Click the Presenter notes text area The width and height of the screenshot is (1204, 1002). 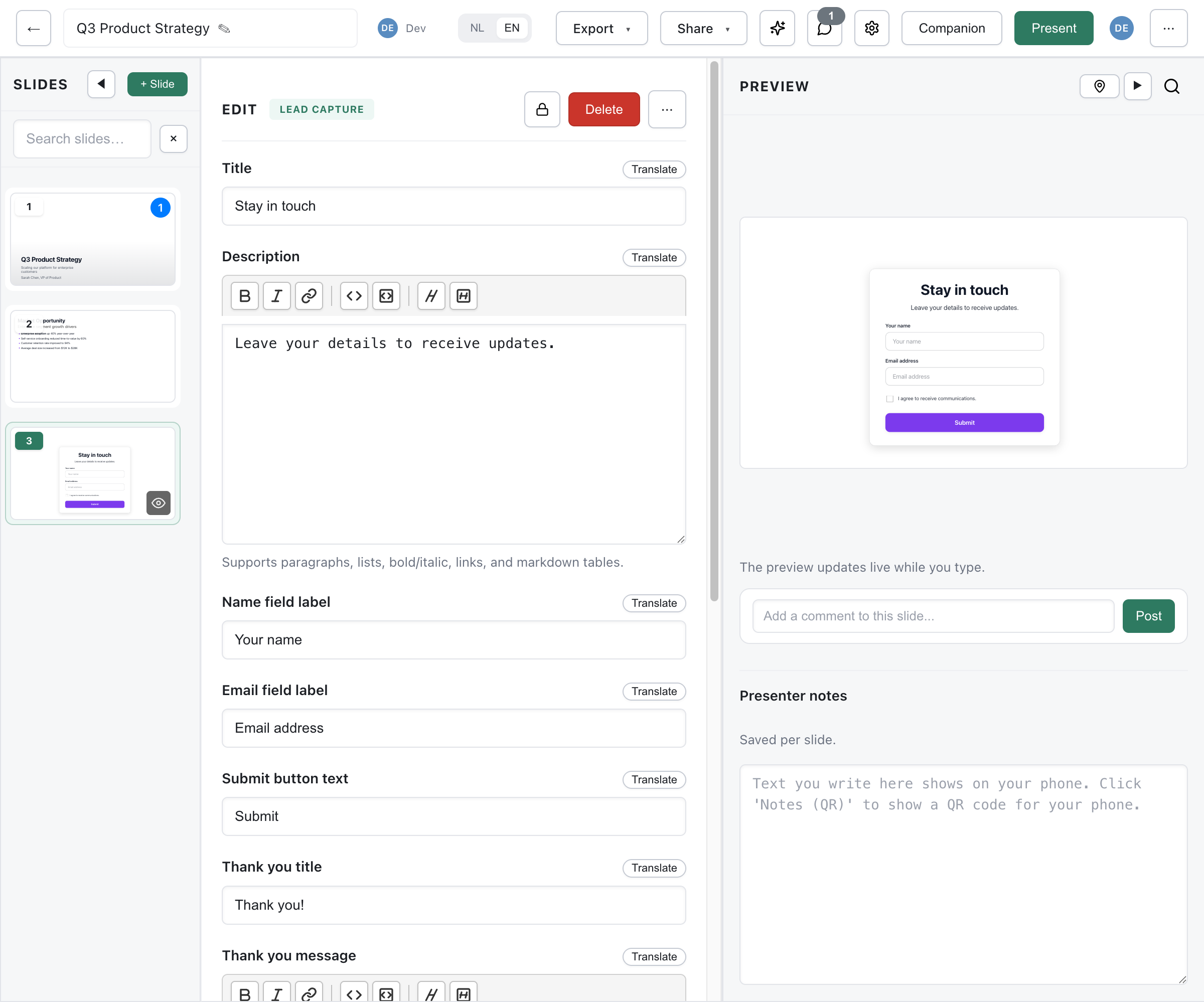click(963, 875)
